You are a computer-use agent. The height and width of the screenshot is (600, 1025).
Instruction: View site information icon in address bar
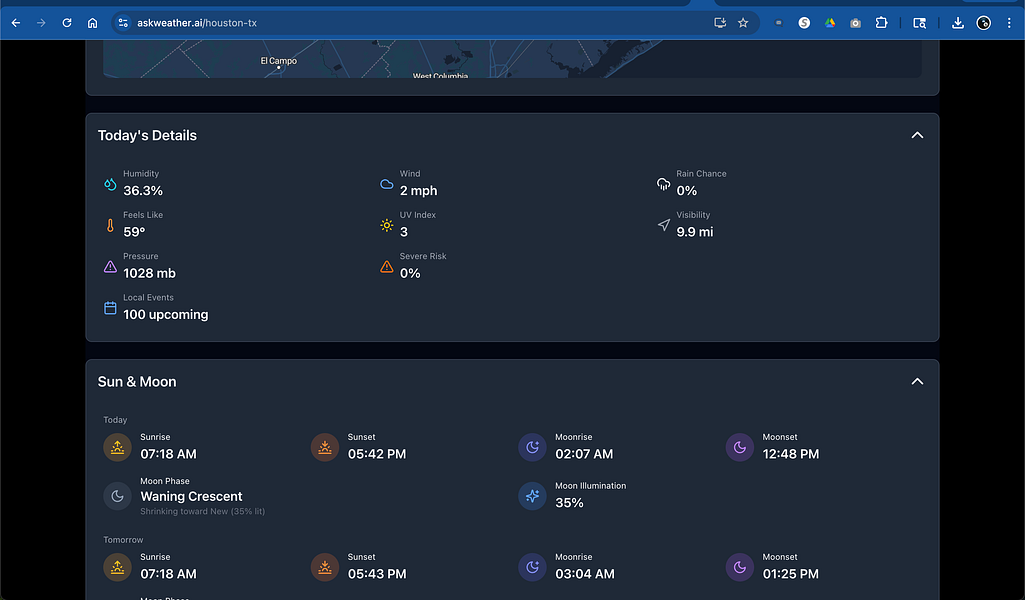(123, 23)
